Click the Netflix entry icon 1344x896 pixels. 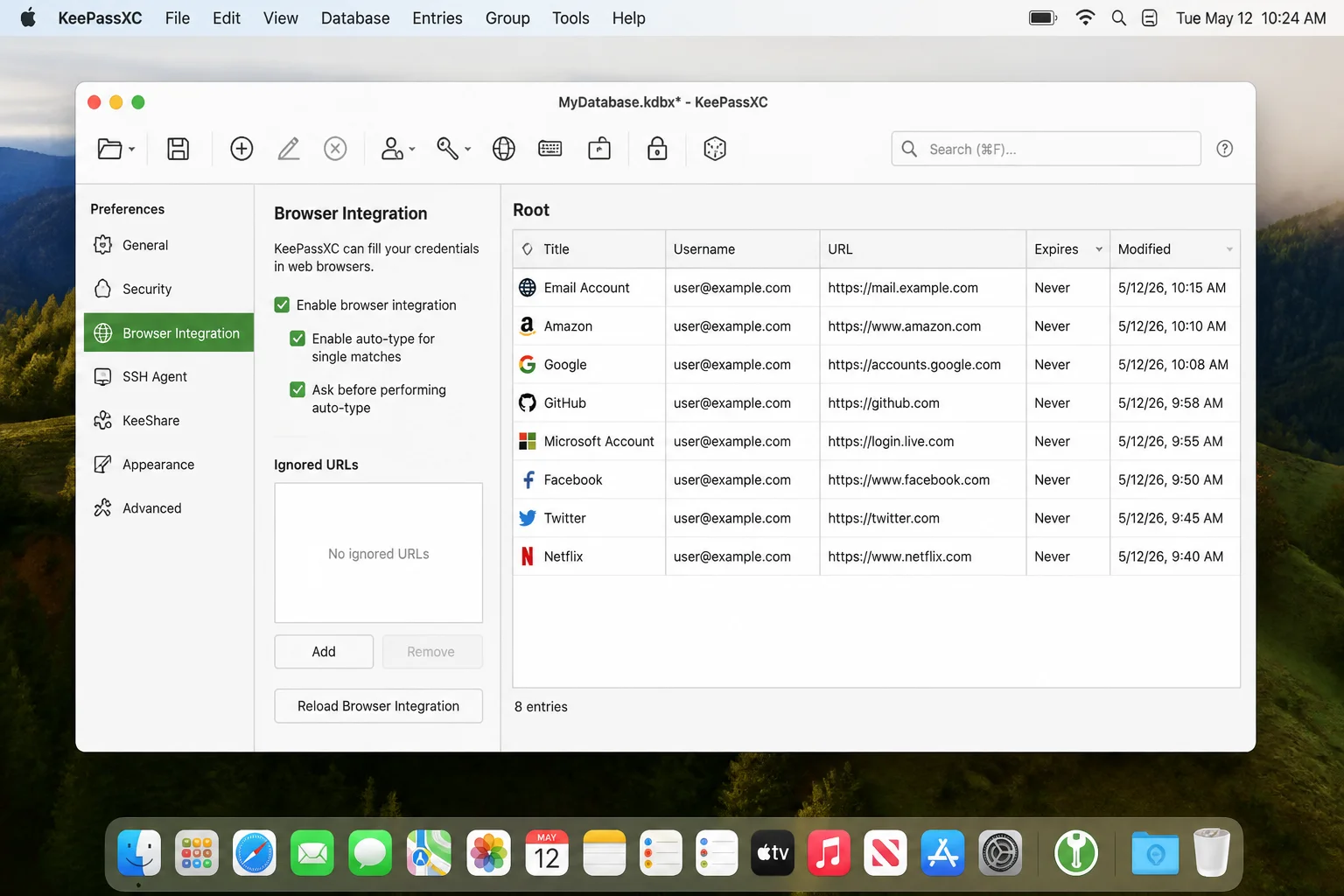pyautogui.click(x=528, y=556)
